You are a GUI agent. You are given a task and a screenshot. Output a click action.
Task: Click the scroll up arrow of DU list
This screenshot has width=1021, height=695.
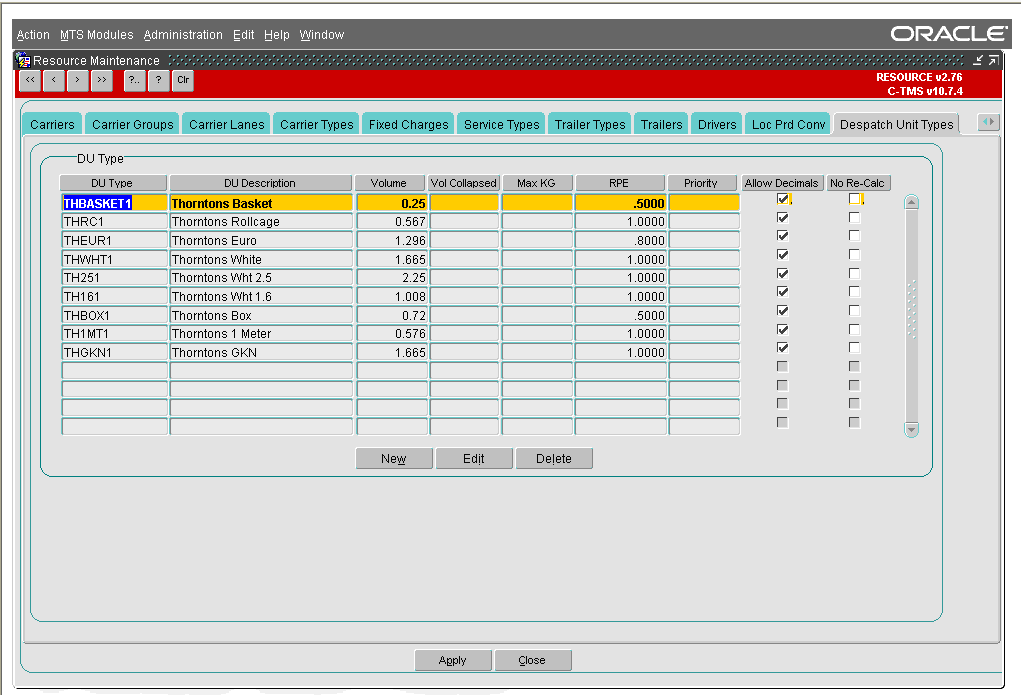point(912,203)
